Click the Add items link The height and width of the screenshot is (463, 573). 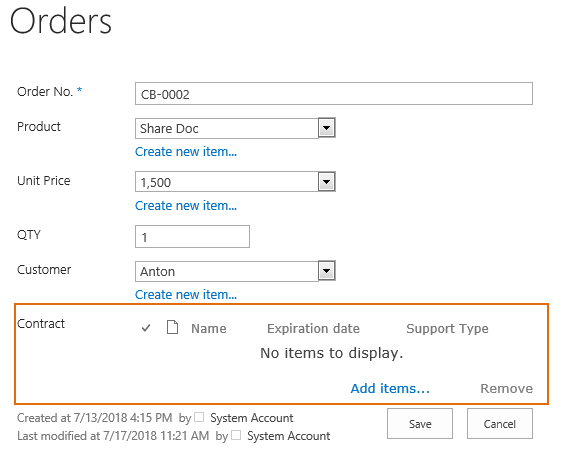click(390, 388)
